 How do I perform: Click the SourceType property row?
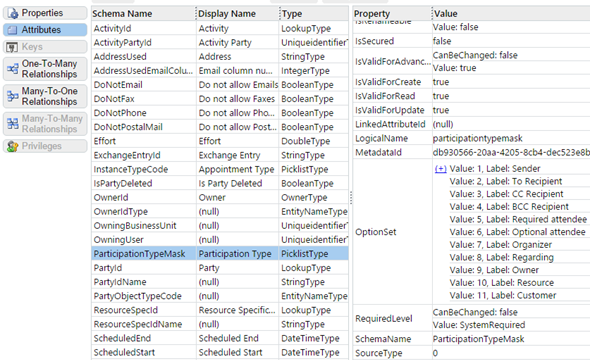click(x=471, y=353)
